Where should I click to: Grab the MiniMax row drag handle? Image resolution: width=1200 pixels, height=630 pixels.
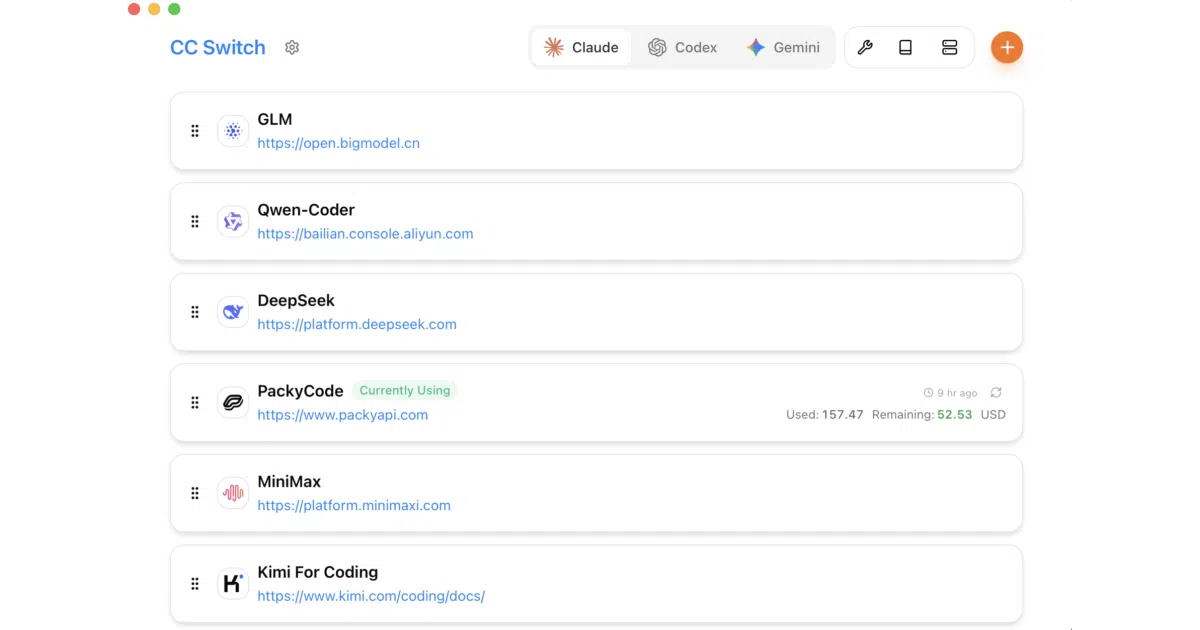pos(195,493)
